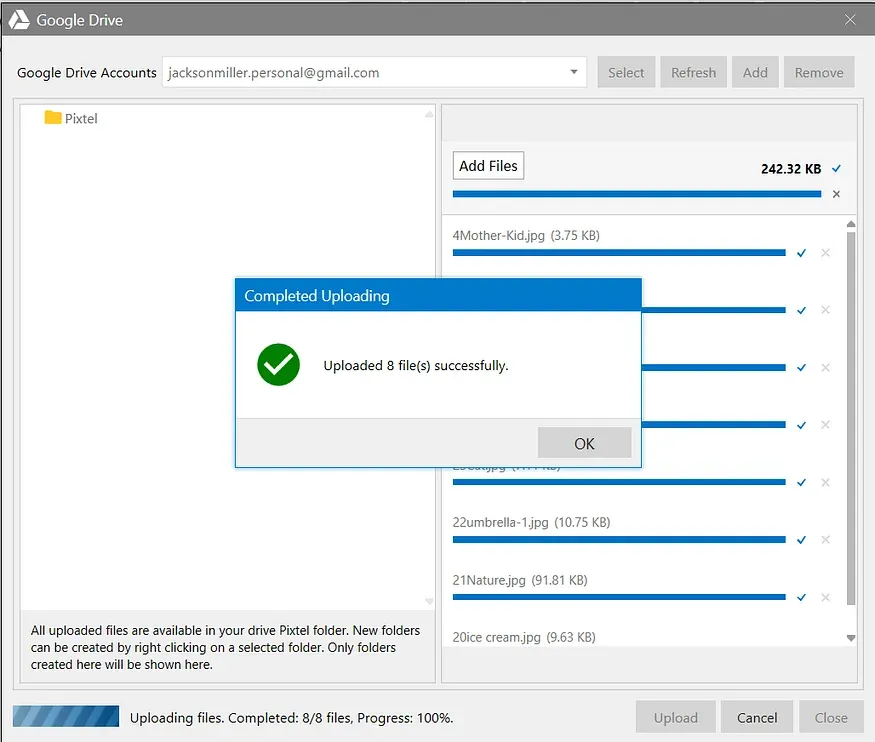Click the 21Nature.jpg progress bar

point(619,597)
